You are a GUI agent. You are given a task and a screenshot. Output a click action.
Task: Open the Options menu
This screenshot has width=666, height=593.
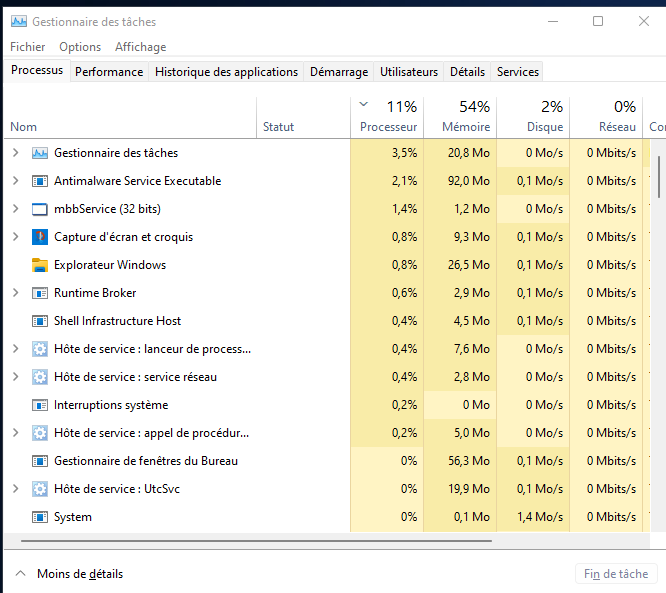(x=80, y=47)
